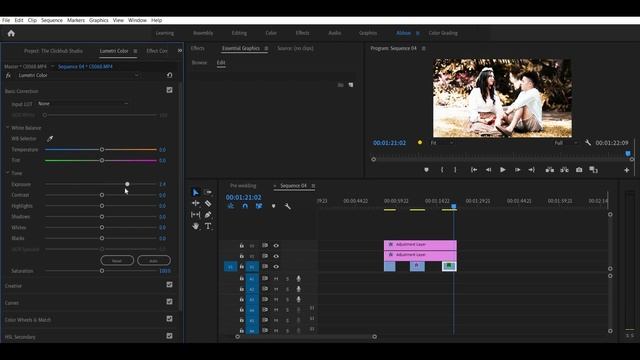Add a marker in the timeline
The width and height of the screenshot is (640, 360).
click(273, 206)
